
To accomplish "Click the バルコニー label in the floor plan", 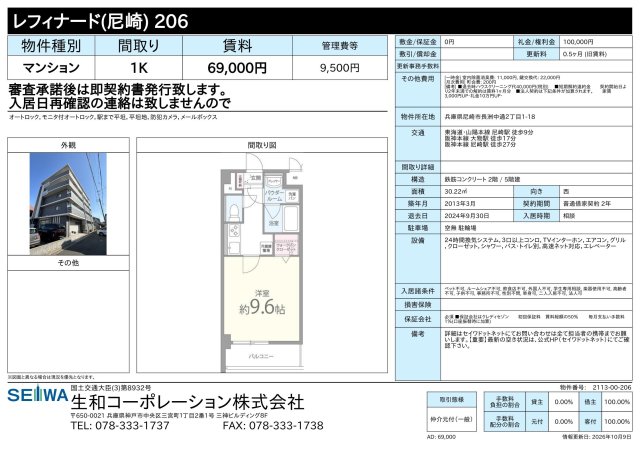I will pyautogui.click(x=262, y=356).
